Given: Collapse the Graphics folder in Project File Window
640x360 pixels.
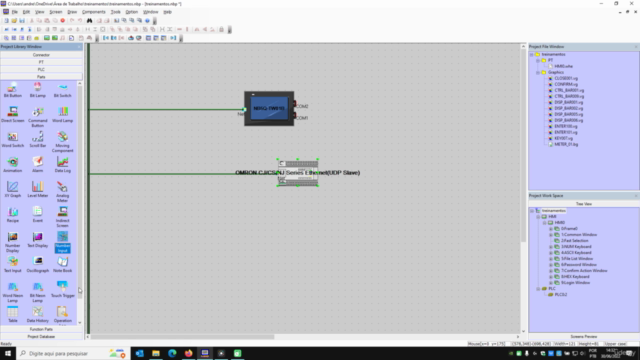Looking at the screenshot, I should pos(538,72).
